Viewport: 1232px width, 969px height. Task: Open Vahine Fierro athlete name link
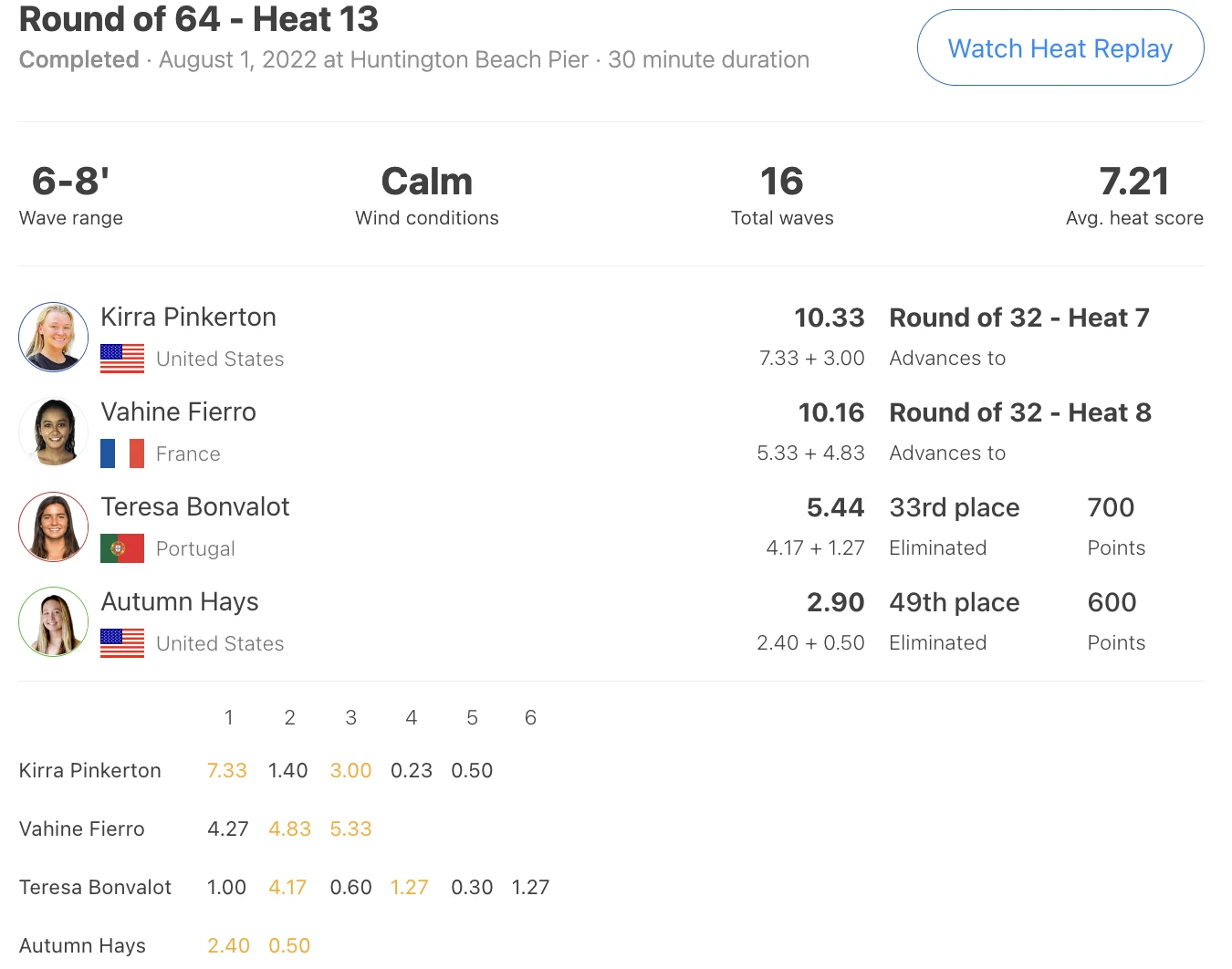pos(178,412)
